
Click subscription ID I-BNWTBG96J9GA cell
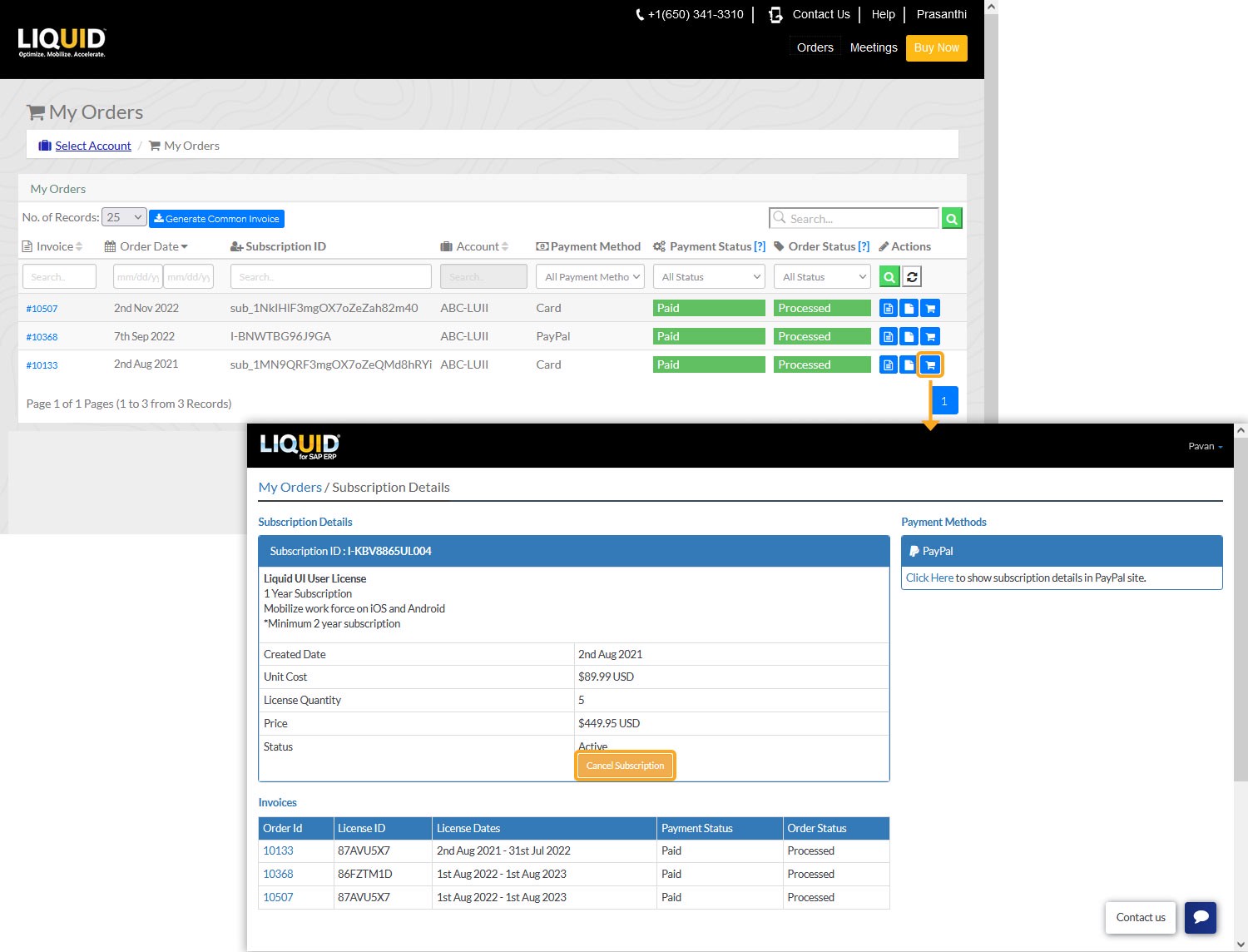[x=280, y=337]
